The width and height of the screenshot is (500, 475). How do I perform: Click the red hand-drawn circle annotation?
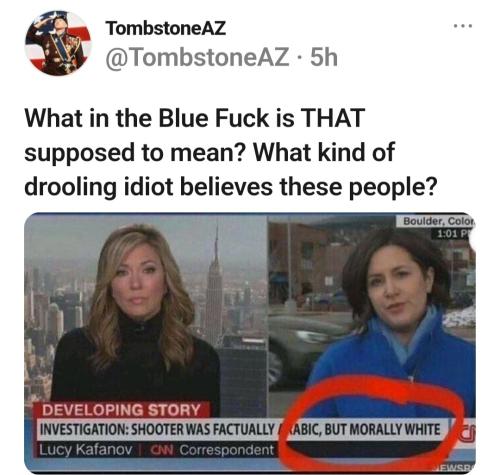click(371, 421)
